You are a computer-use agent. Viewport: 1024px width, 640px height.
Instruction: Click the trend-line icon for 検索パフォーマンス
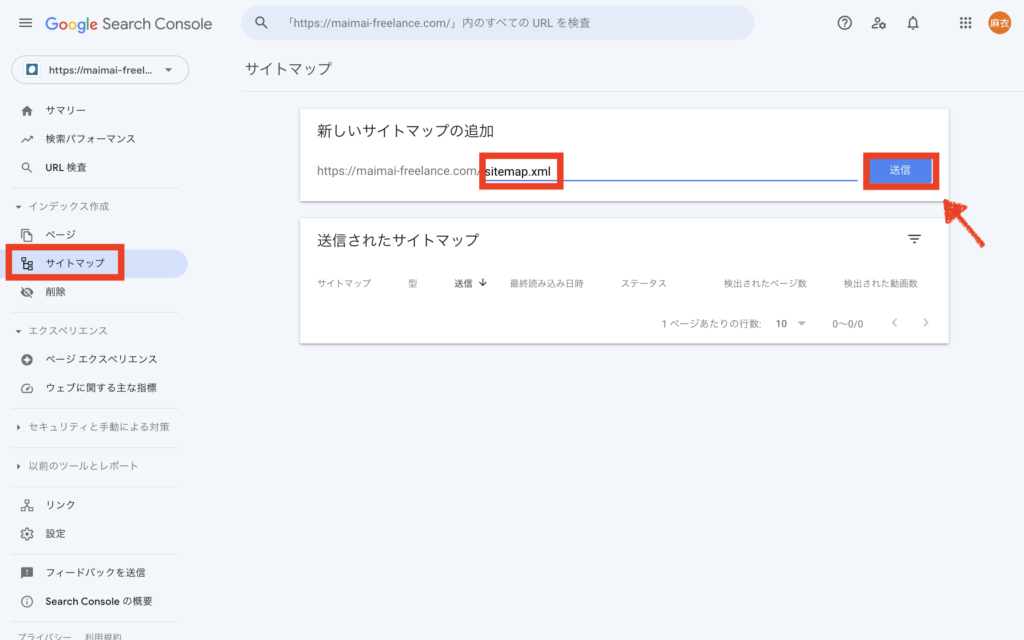(x=27, y=139)
